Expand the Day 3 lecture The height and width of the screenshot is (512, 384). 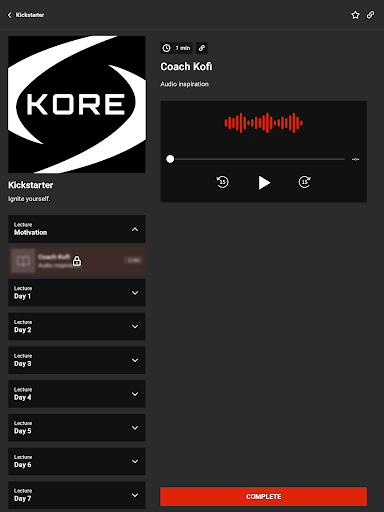(x=77, y=360)
